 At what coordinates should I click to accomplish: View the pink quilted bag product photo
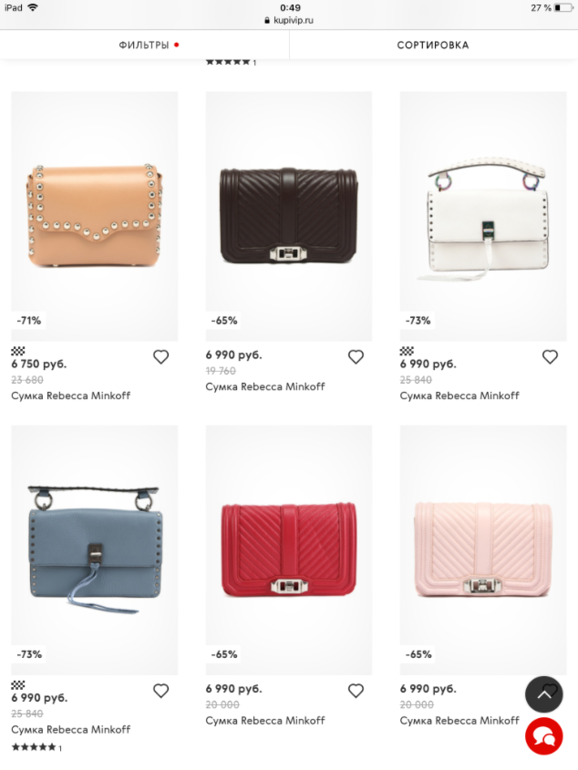[483, 550]
